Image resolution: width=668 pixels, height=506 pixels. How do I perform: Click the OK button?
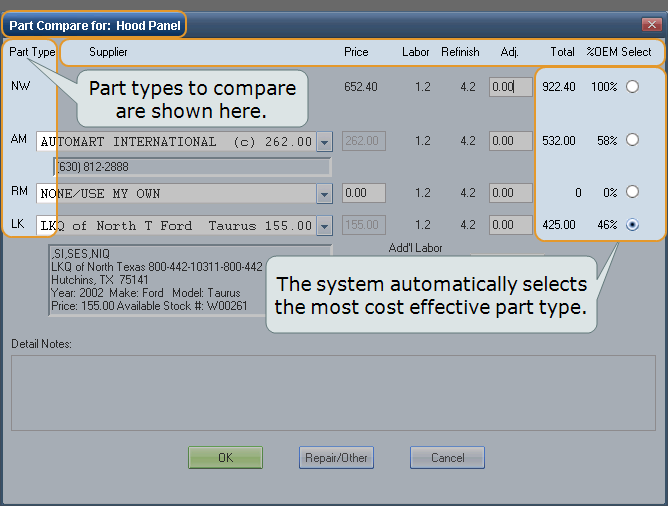click(x=225, y=457)
